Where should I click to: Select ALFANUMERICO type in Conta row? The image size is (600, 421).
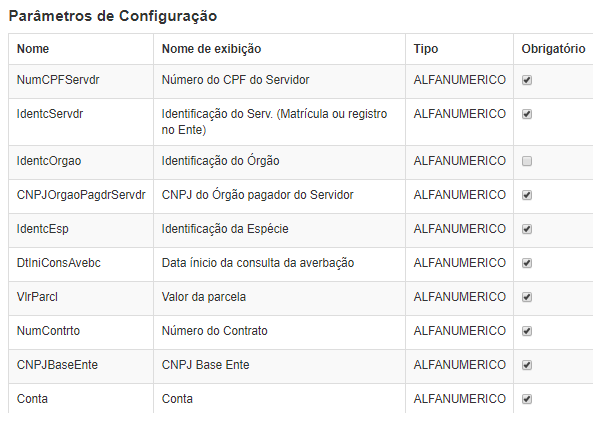[x=460, y=399]
